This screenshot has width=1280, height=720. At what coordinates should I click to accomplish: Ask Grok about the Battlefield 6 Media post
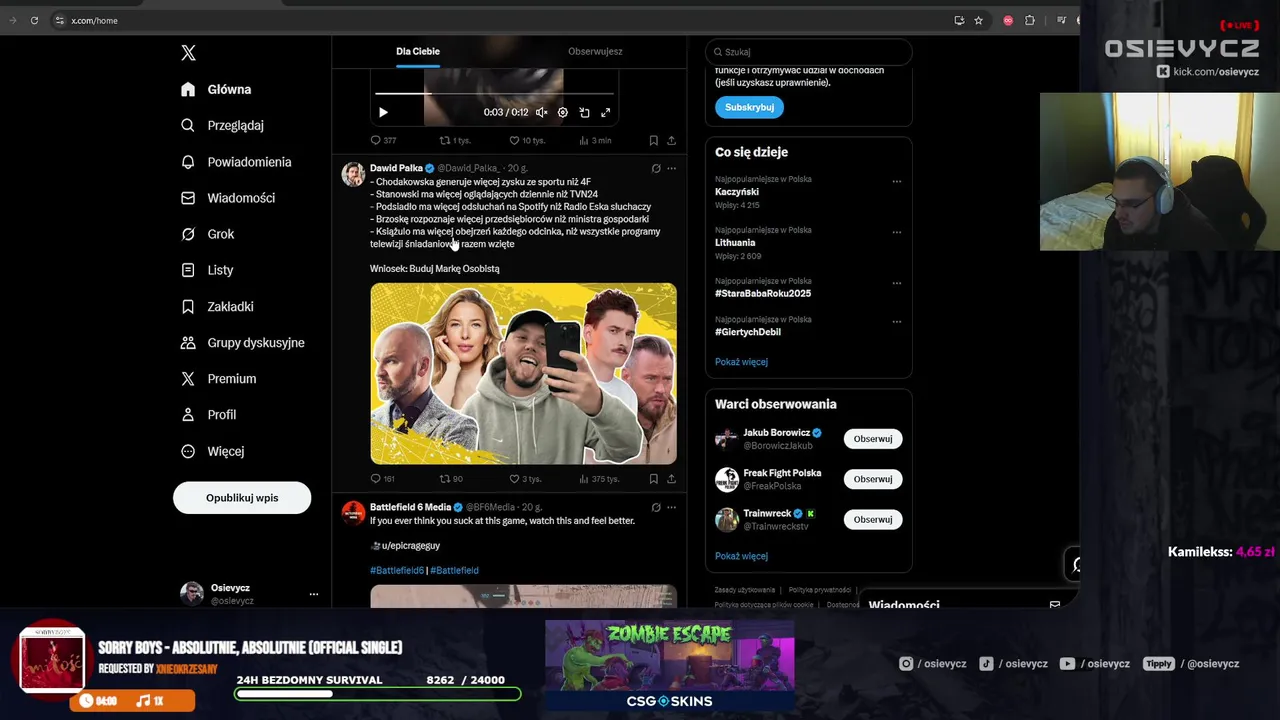656,507
